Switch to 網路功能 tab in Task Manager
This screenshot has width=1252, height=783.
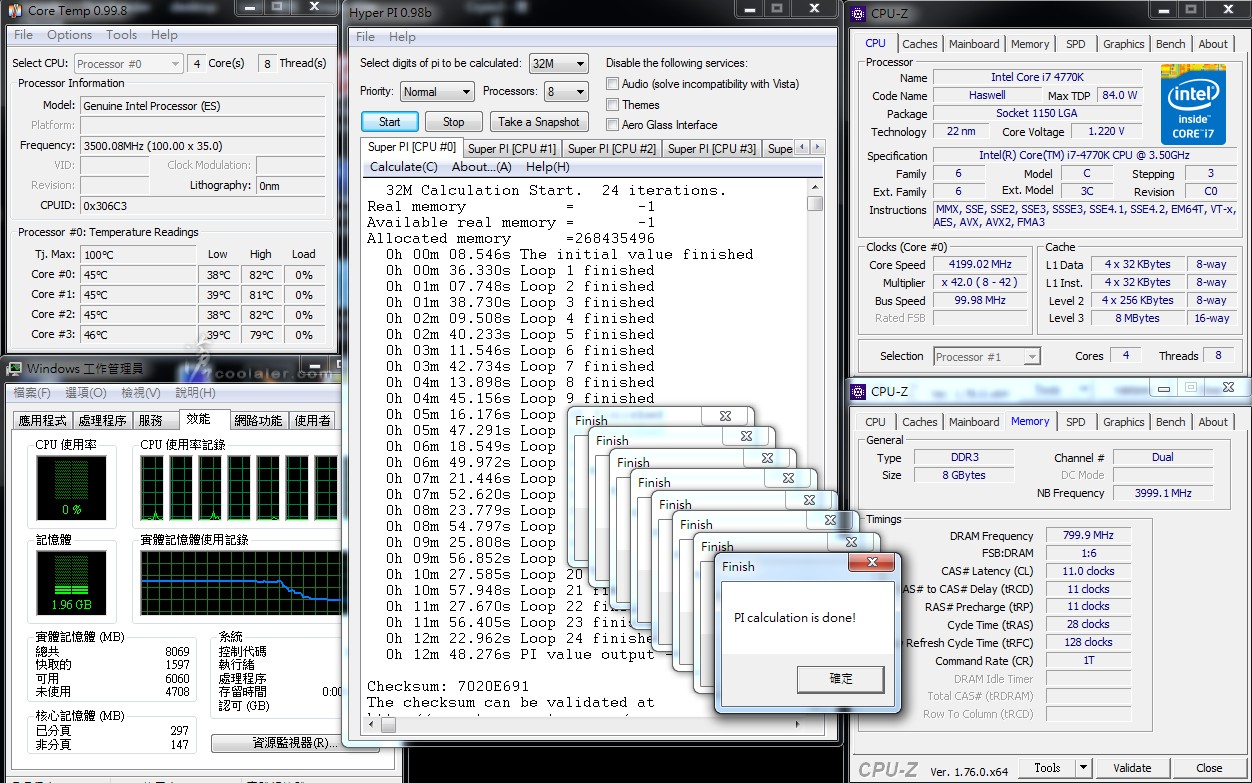(x=258, y=421)
